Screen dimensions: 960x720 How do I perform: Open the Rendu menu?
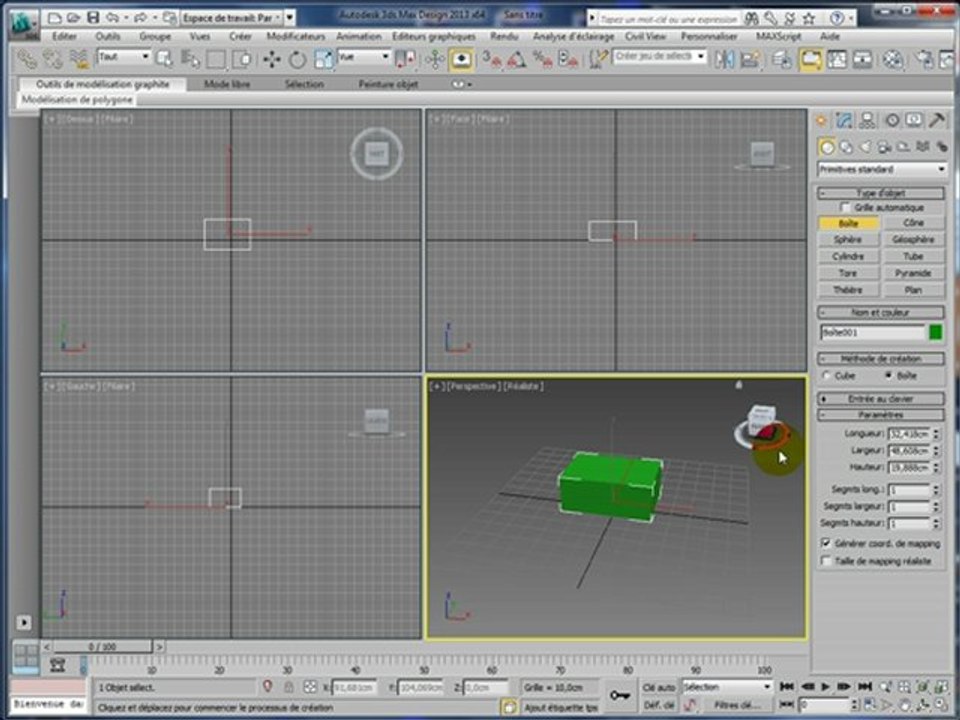pos(504,37)
